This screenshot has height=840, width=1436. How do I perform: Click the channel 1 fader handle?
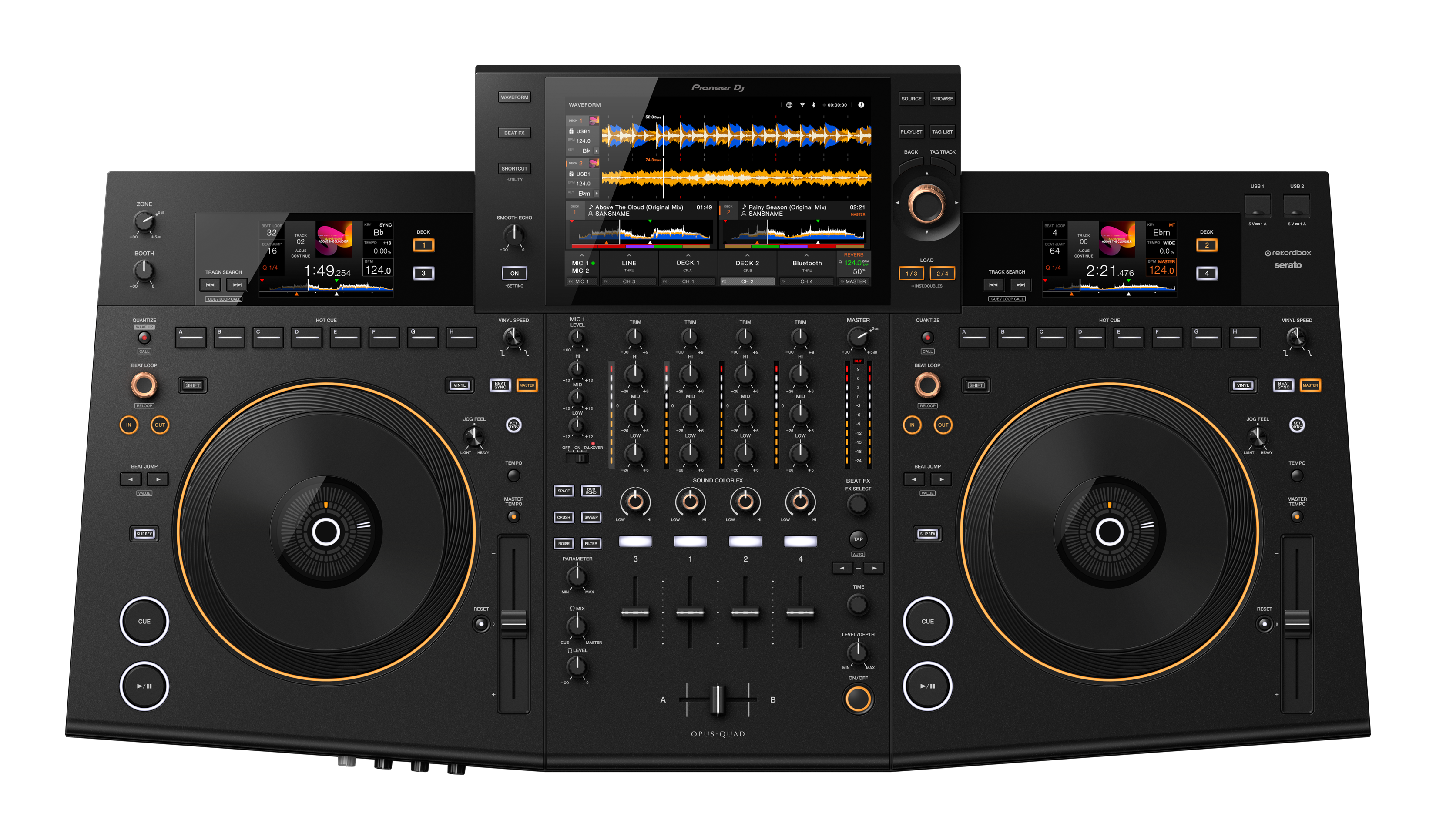pos(690,613)
